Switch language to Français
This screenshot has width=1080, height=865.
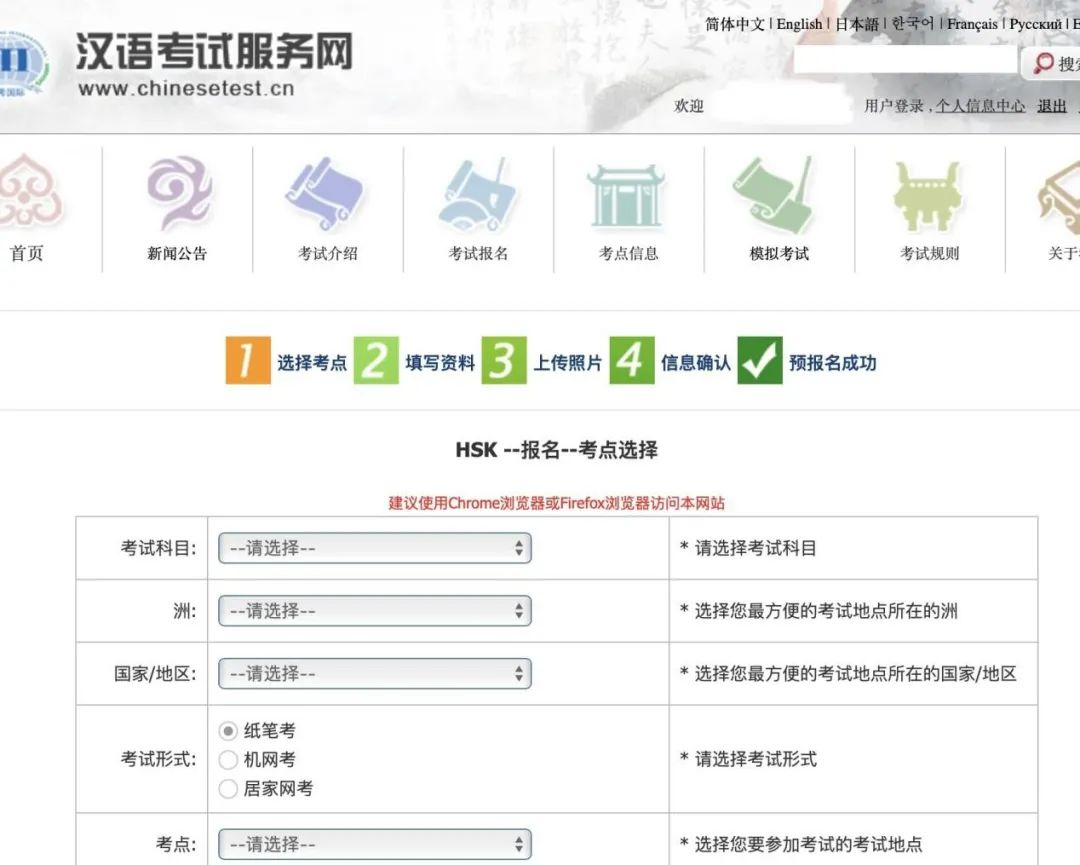[971, 24]
